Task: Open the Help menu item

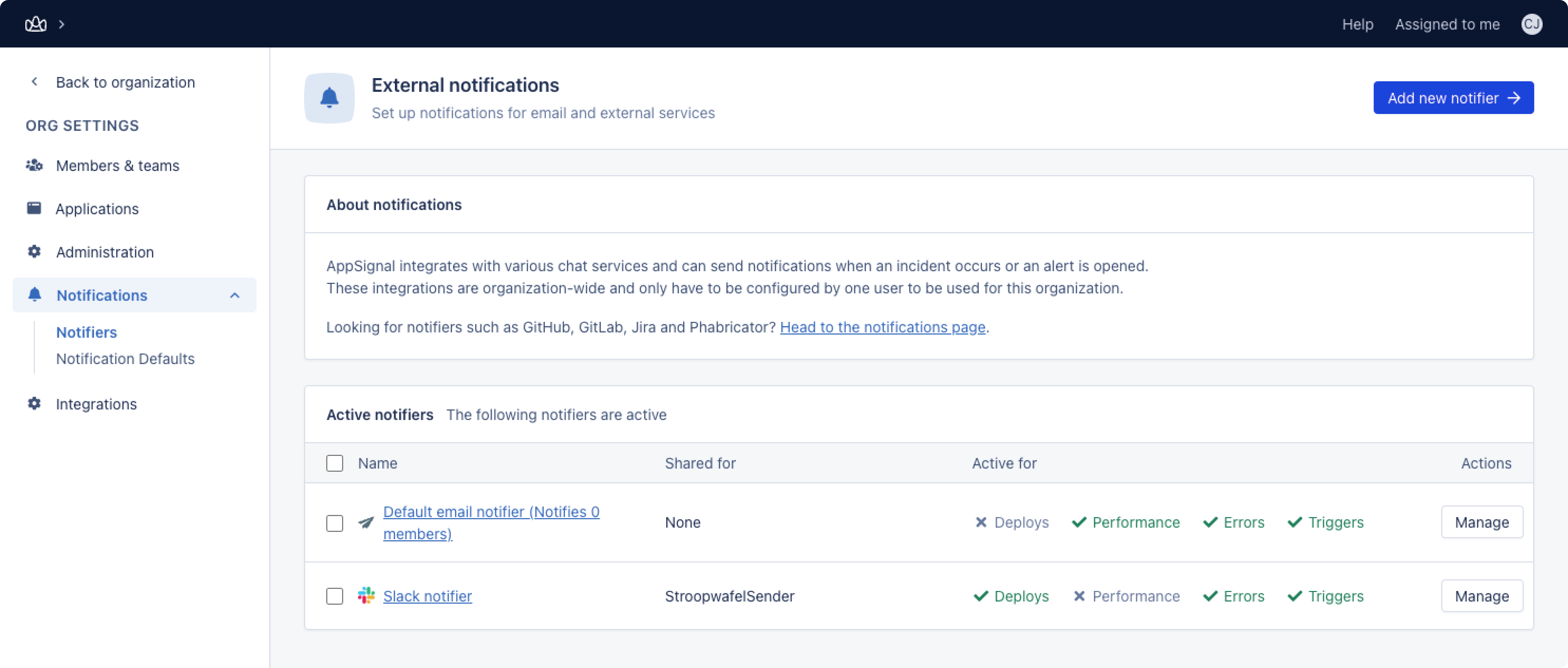Action: coord(1358,24)
